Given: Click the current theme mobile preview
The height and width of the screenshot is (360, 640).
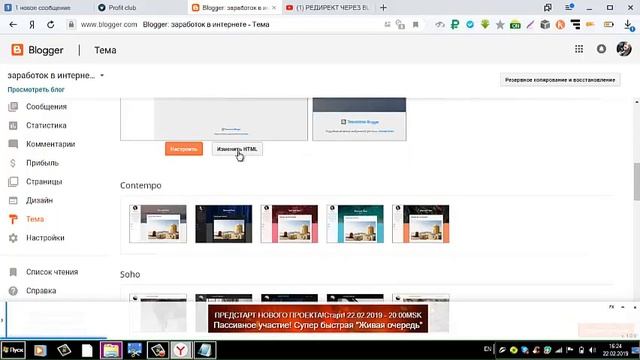Looking at the screenshot, I should point(359,119).
